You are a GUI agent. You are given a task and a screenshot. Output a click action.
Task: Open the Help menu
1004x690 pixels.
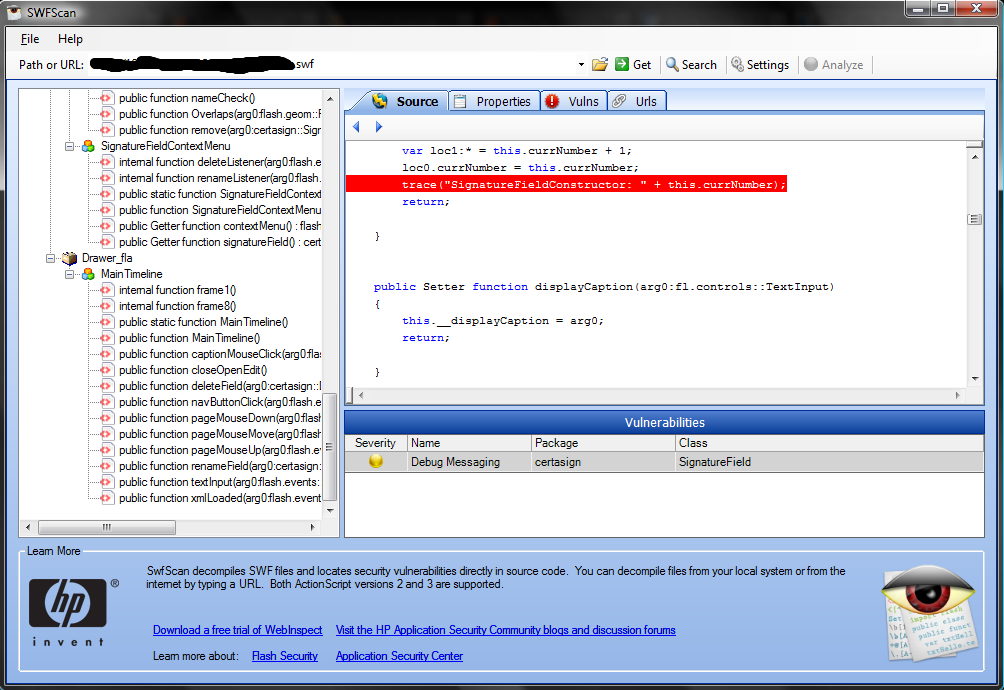(70, 39)
